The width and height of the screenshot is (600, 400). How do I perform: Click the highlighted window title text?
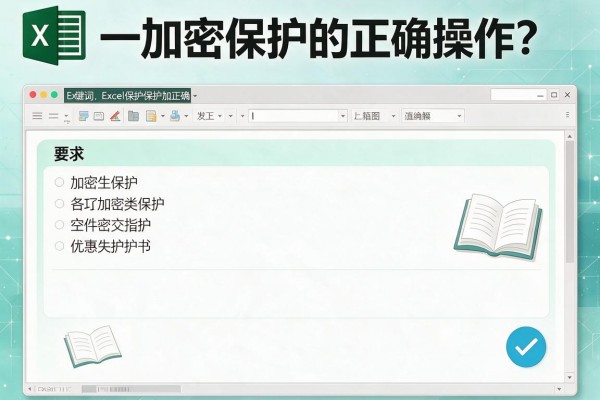pyautogui.click(x=127, y=95)
